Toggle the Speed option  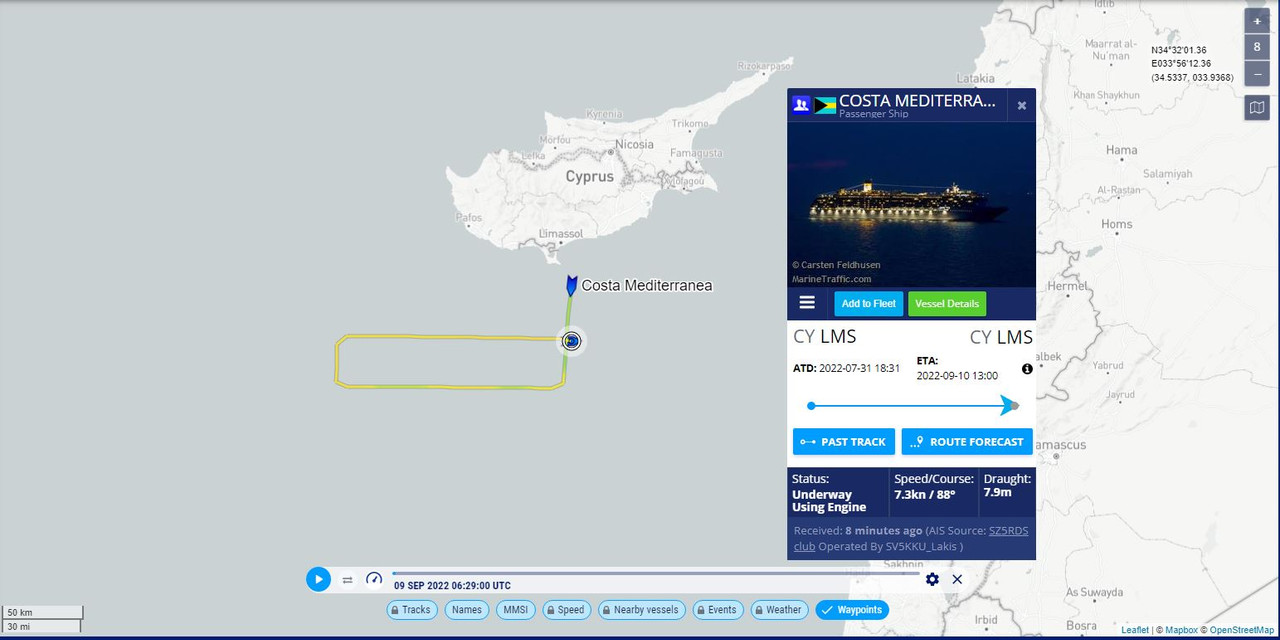point(567,610)
